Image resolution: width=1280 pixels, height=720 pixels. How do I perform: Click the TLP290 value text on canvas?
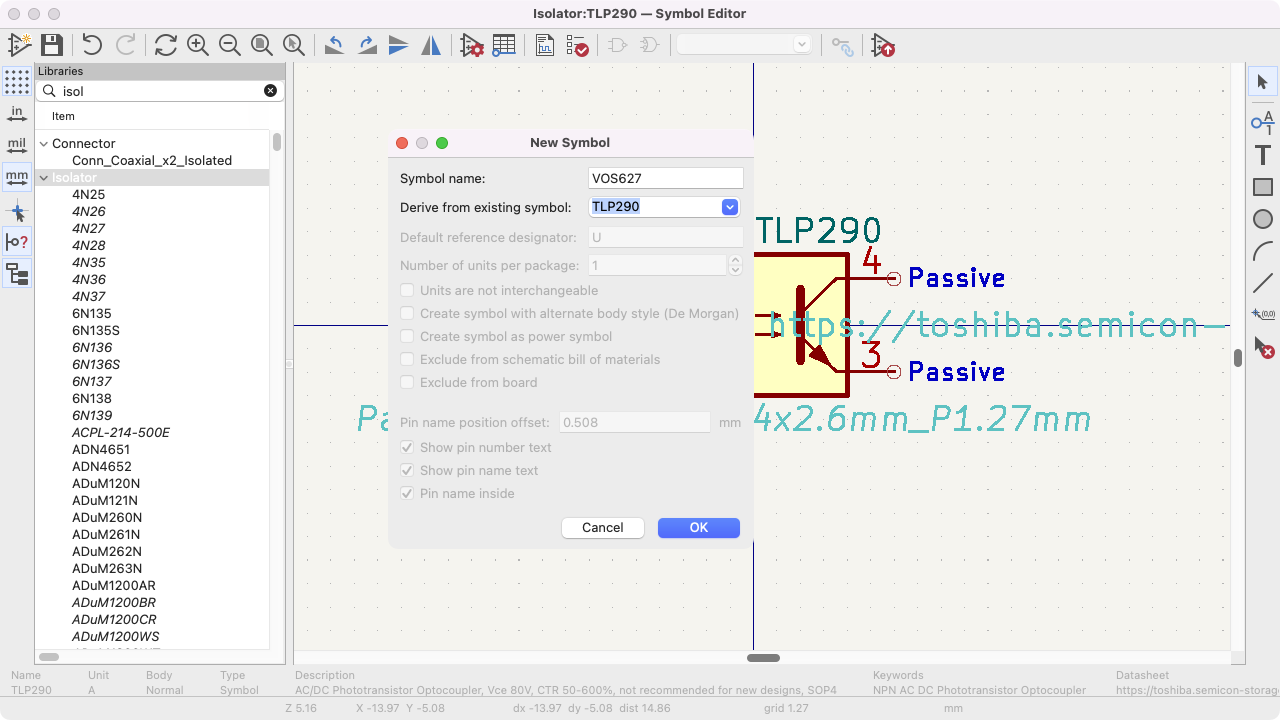819,231
